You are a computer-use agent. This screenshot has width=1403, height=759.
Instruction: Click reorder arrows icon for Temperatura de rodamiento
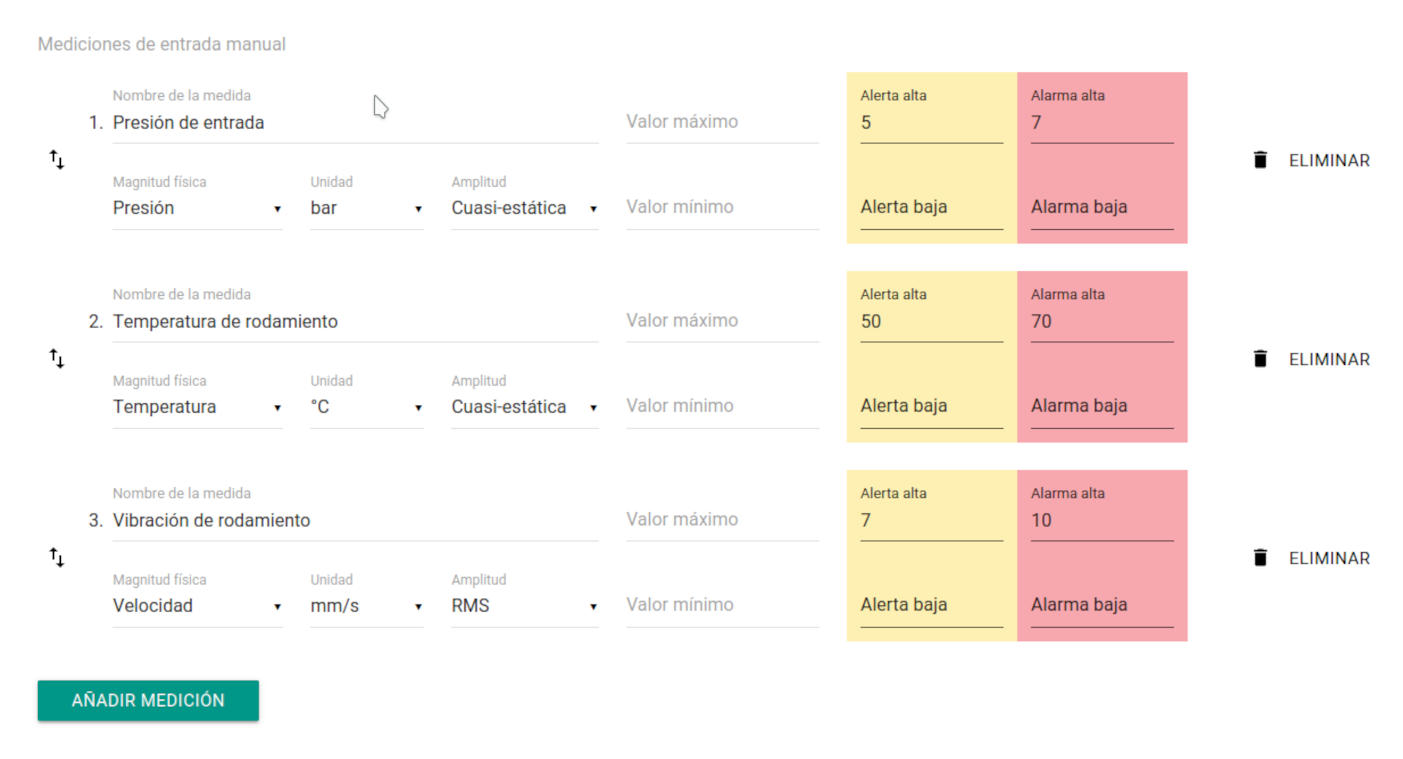[57, 358]
